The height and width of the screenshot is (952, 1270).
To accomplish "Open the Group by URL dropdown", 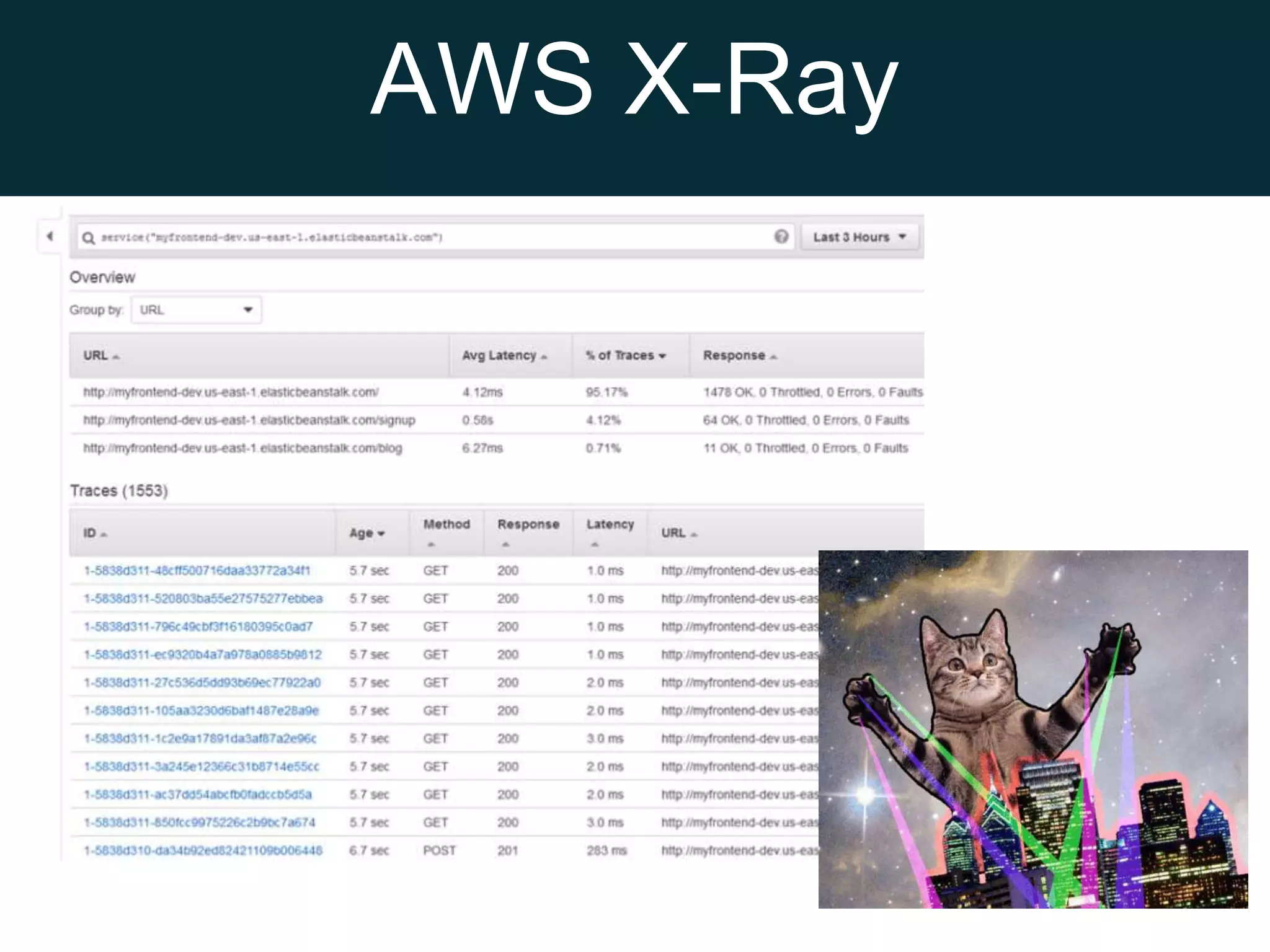I will [196, 309].
